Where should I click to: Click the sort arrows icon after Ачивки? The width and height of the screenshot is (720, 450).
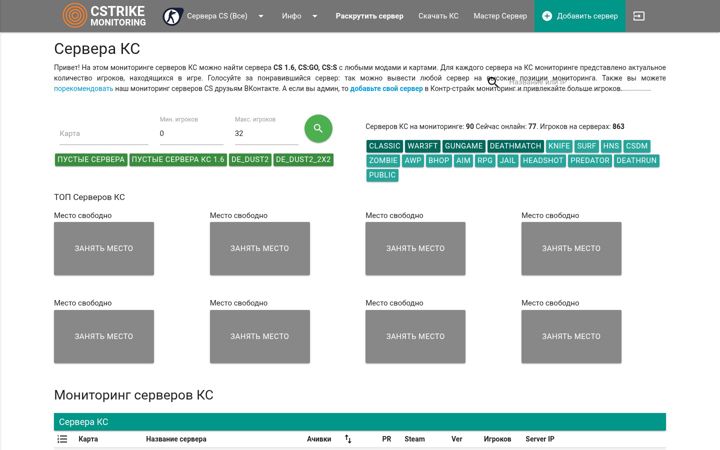point(348,439)
